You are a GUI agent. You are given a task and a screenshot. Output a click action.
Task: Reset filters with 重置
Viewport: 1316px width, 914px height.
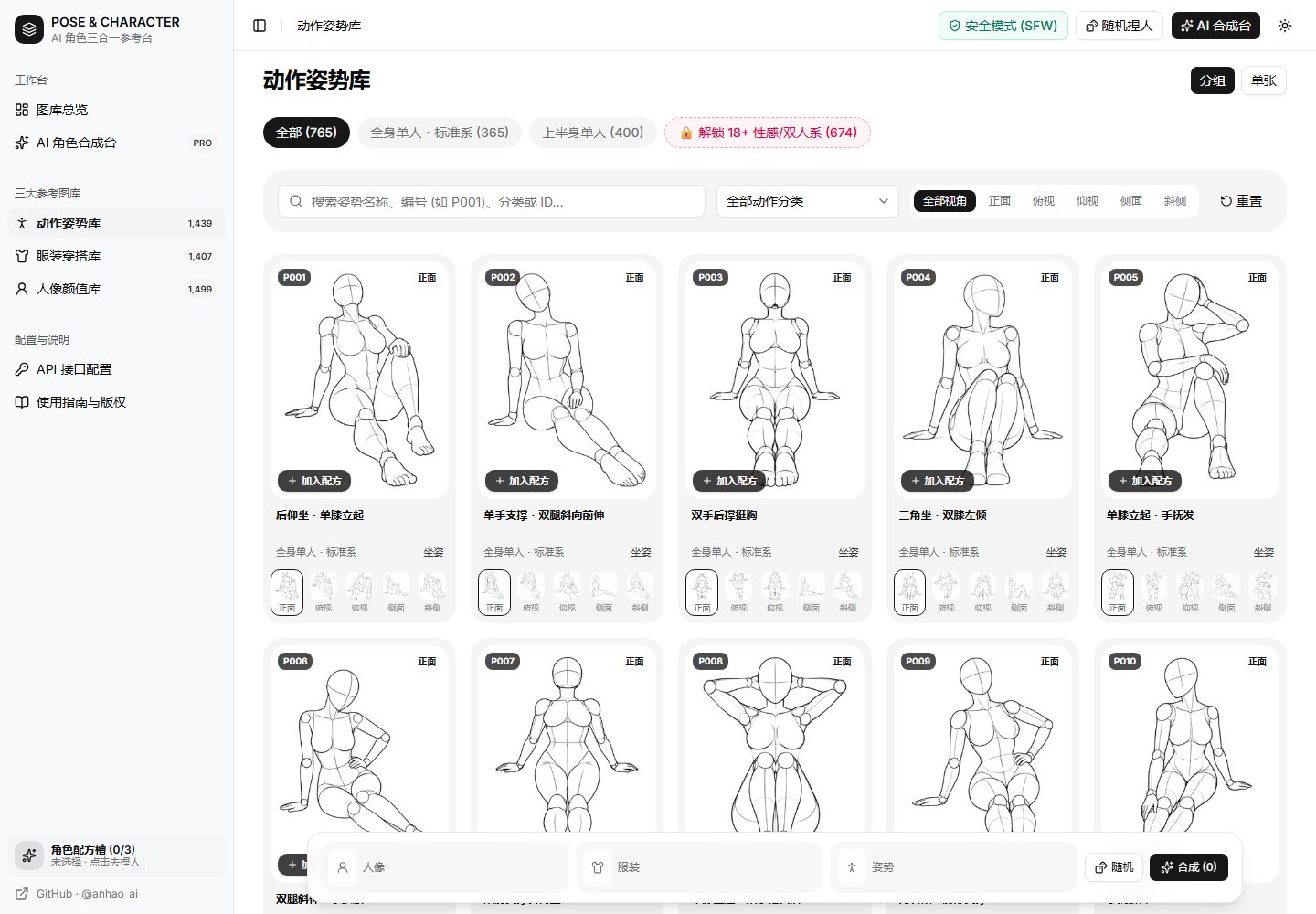click(x=1241, y=201)
